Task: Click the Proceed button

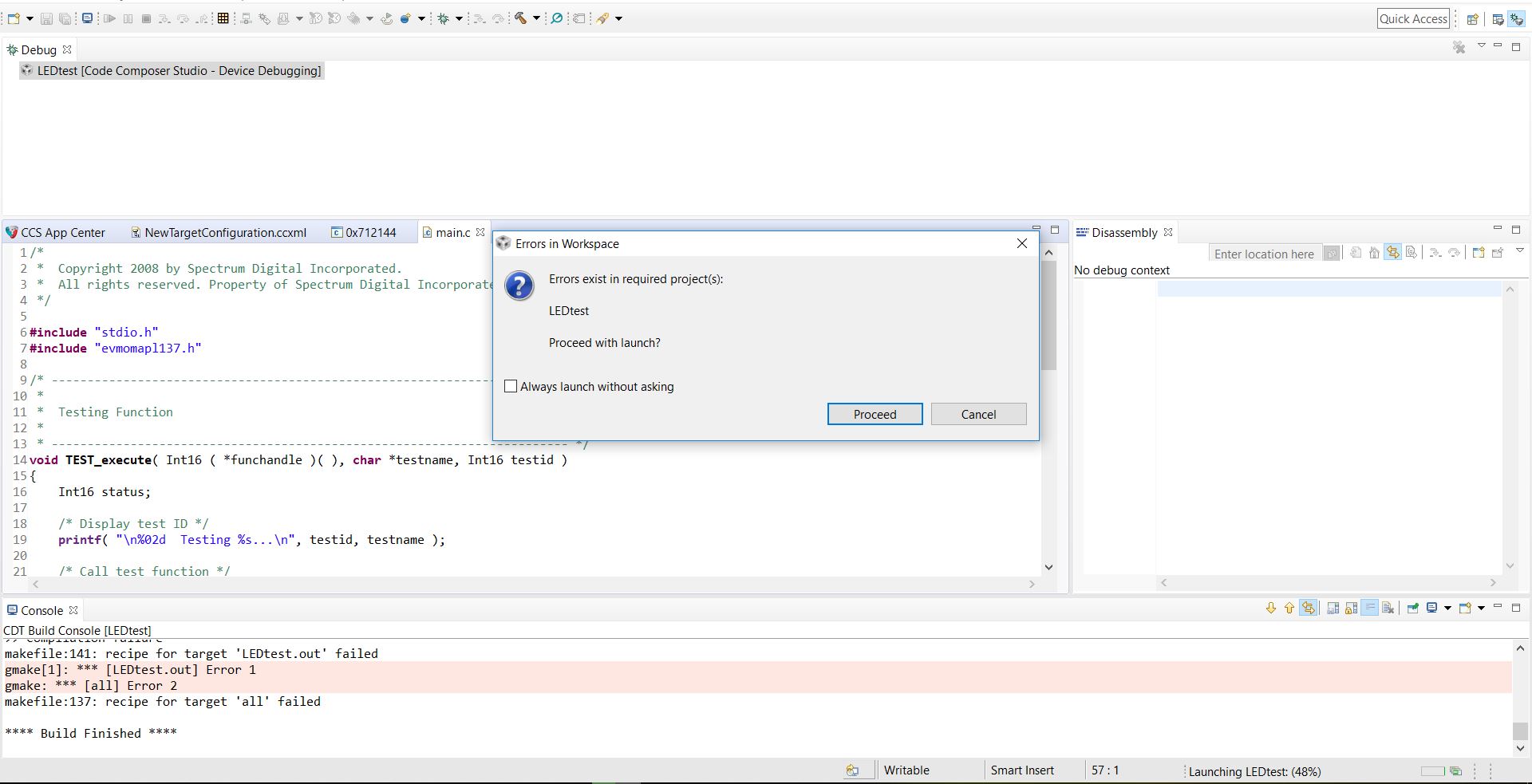Action: click(875, 414)
